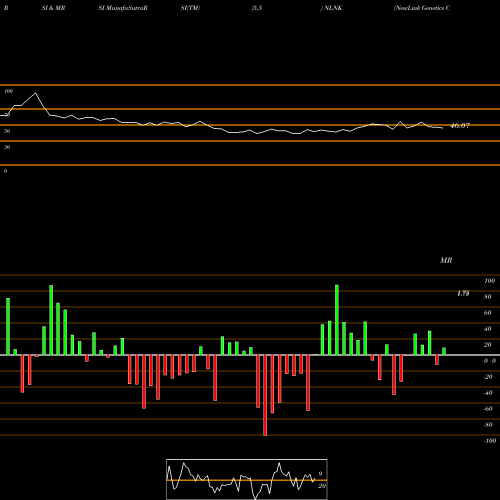Click the peak of the RSI line near 100
500x500 pixels.
[35, 93]
